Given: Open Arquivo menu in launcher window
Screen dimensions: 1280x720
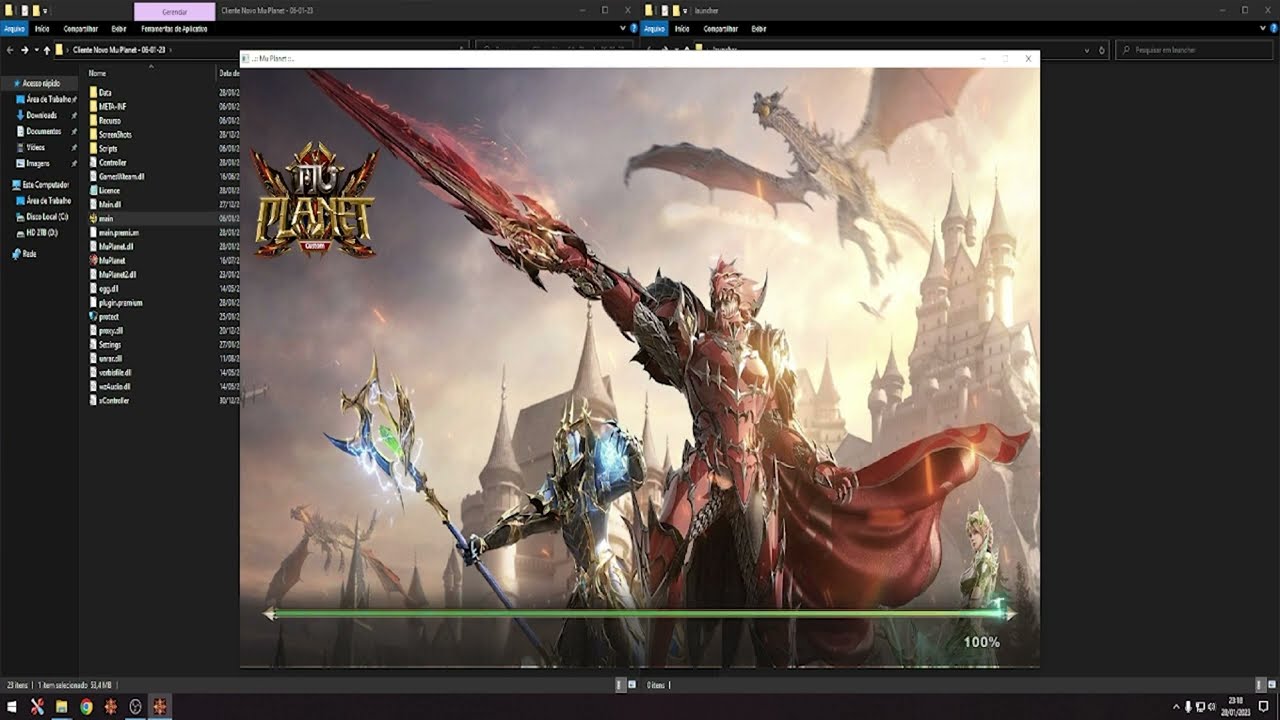Looking at the screenshot, I should click(655, 29).
